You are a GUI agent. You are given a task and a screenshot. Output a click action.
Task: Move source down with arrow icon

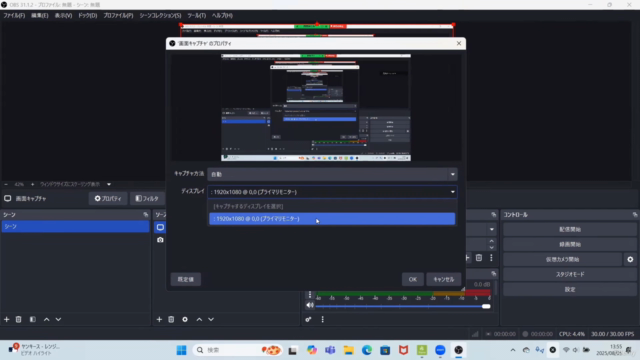(211, 319)
